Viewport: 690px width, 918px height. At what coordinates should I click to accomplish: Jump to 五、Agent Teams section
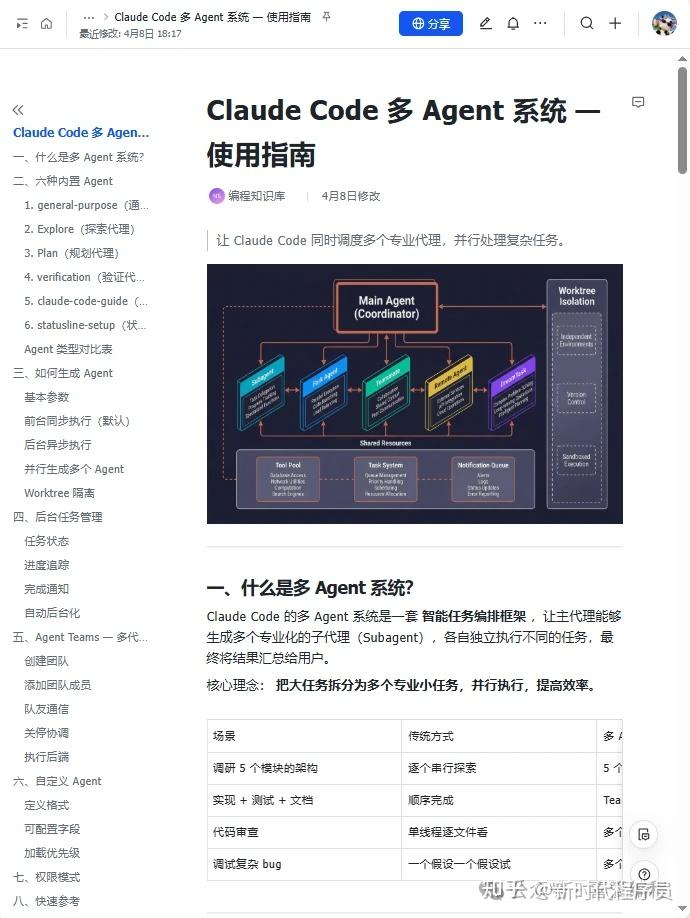(x=80, y=637)
